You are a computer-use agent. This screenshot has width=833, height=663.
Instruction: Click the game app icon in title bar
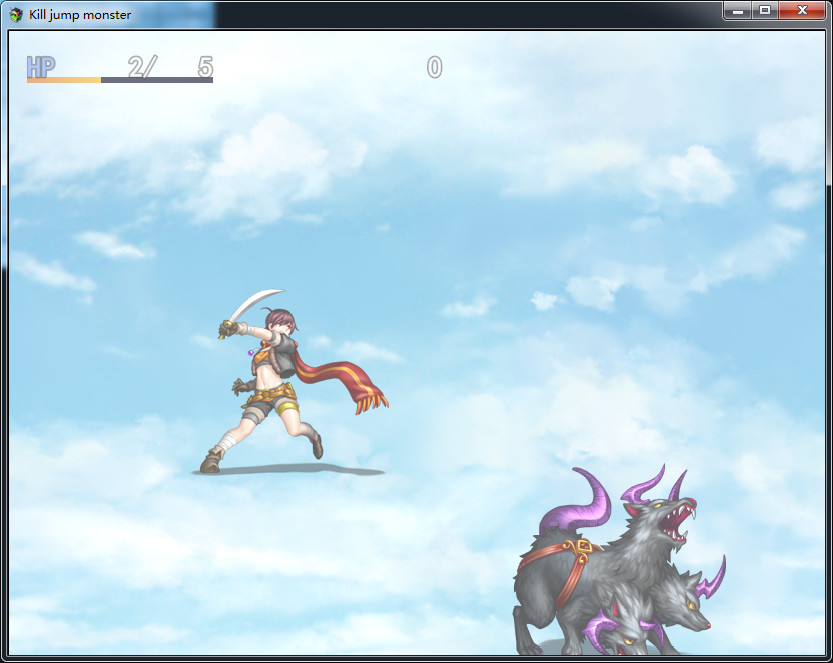(16, 15)
